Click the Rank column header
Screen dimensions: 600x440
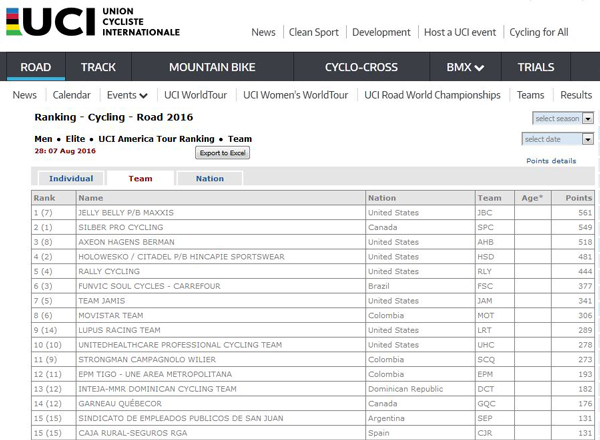54,198
